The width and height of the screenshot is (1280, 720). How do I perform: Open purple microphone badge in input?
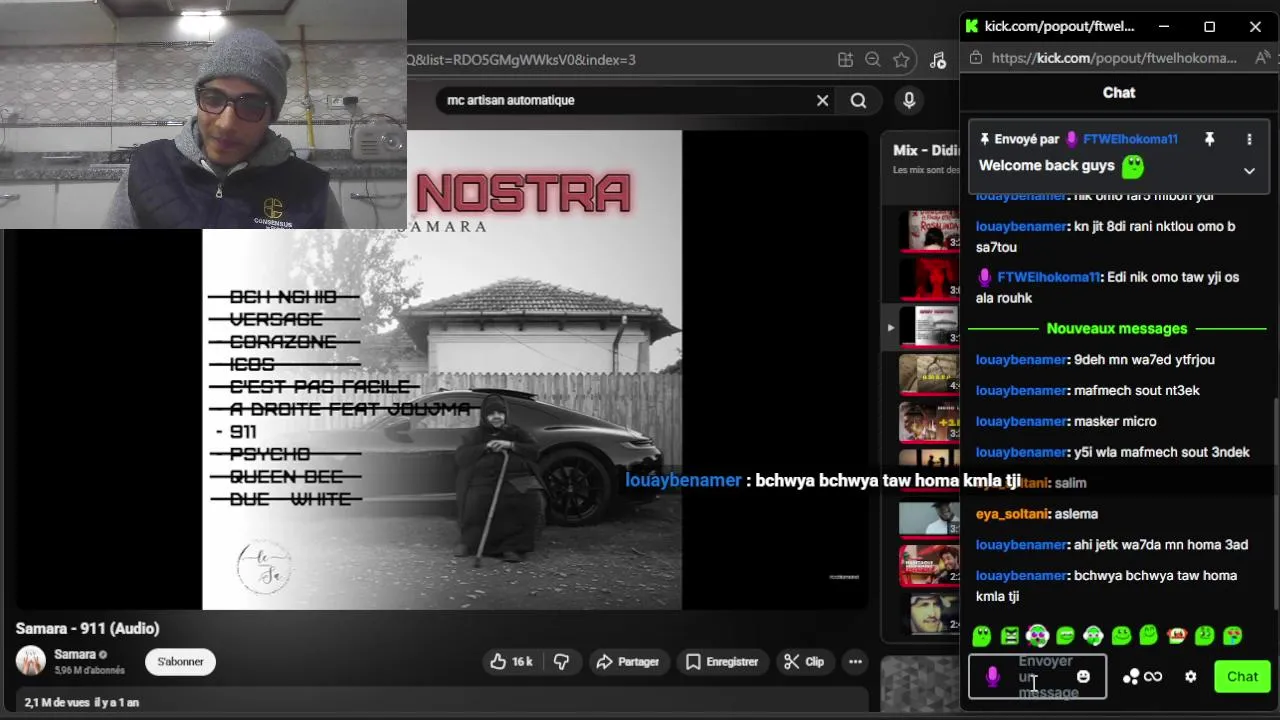[992, 677]
